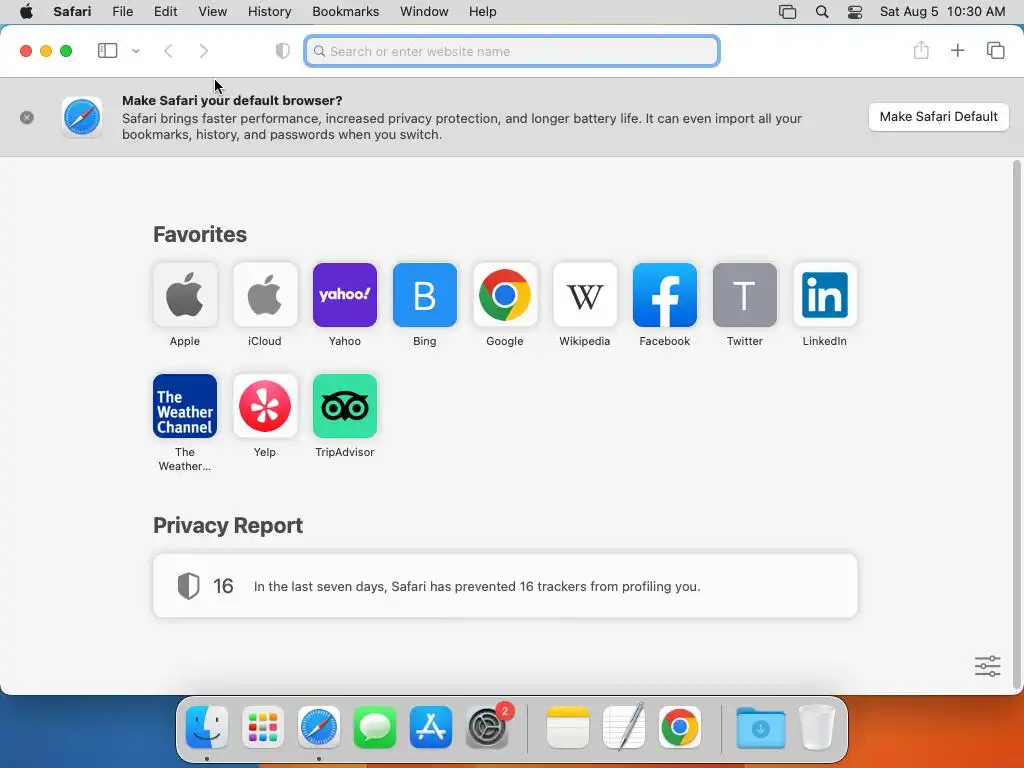Open the Google favorite
The width and height of the screenshot is (1024, 768).
coord(505,295)
